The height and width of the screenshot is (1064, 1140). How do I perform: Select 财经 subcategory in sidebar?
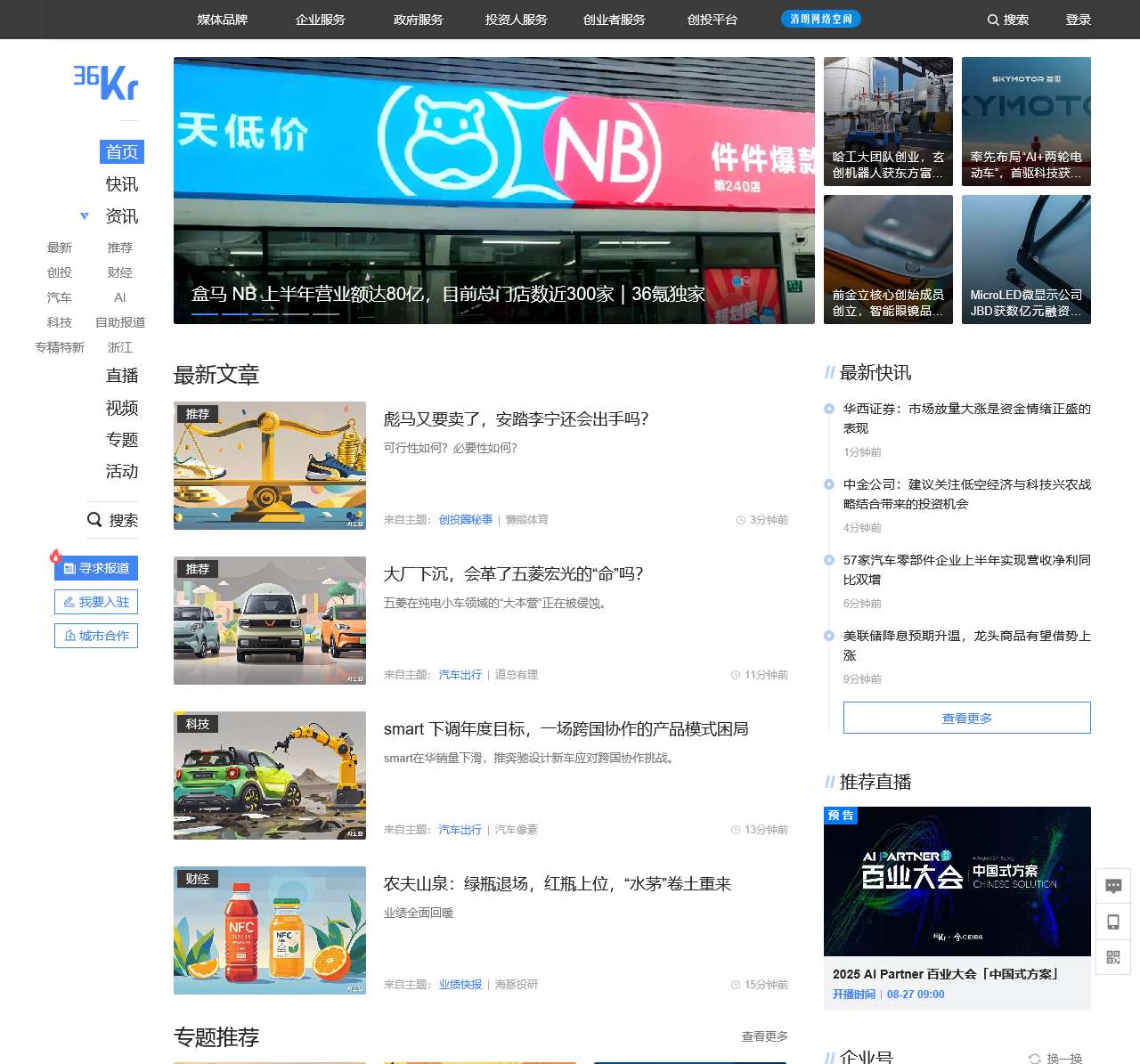(x=120, y=272)
